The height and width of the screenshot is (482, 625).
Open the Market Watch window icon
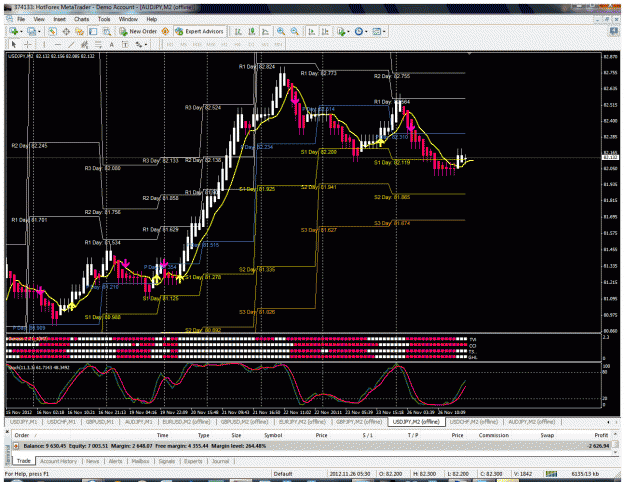click(52, 31)
